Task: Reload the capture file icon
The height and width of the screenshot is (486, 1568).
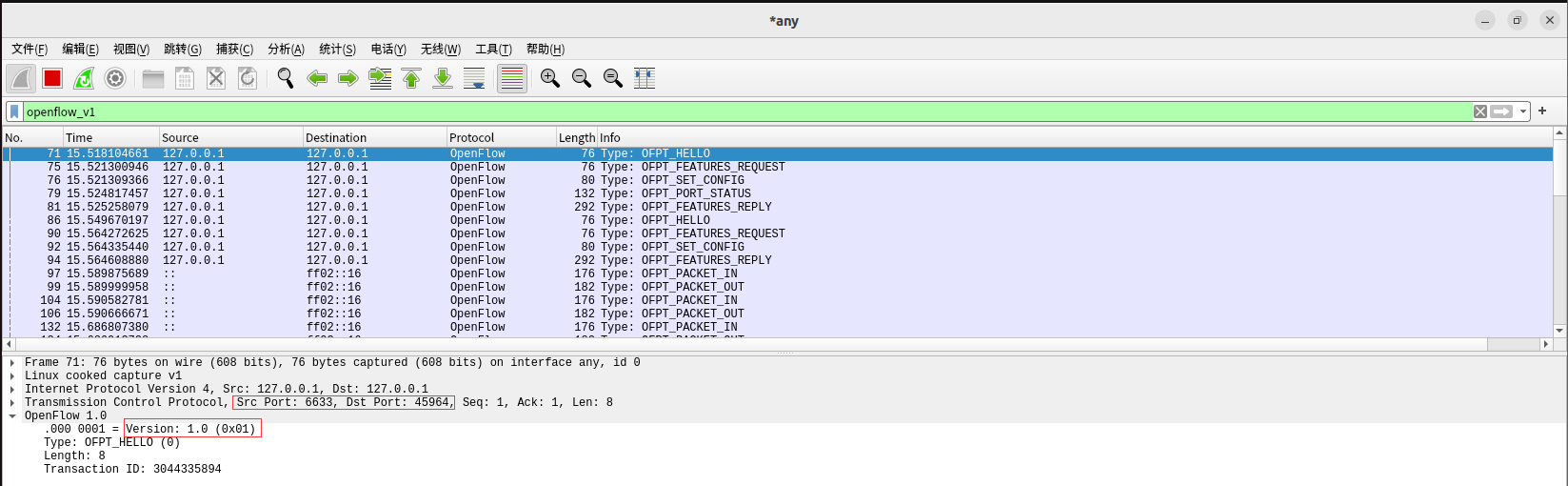Action: tap(248, 78)
